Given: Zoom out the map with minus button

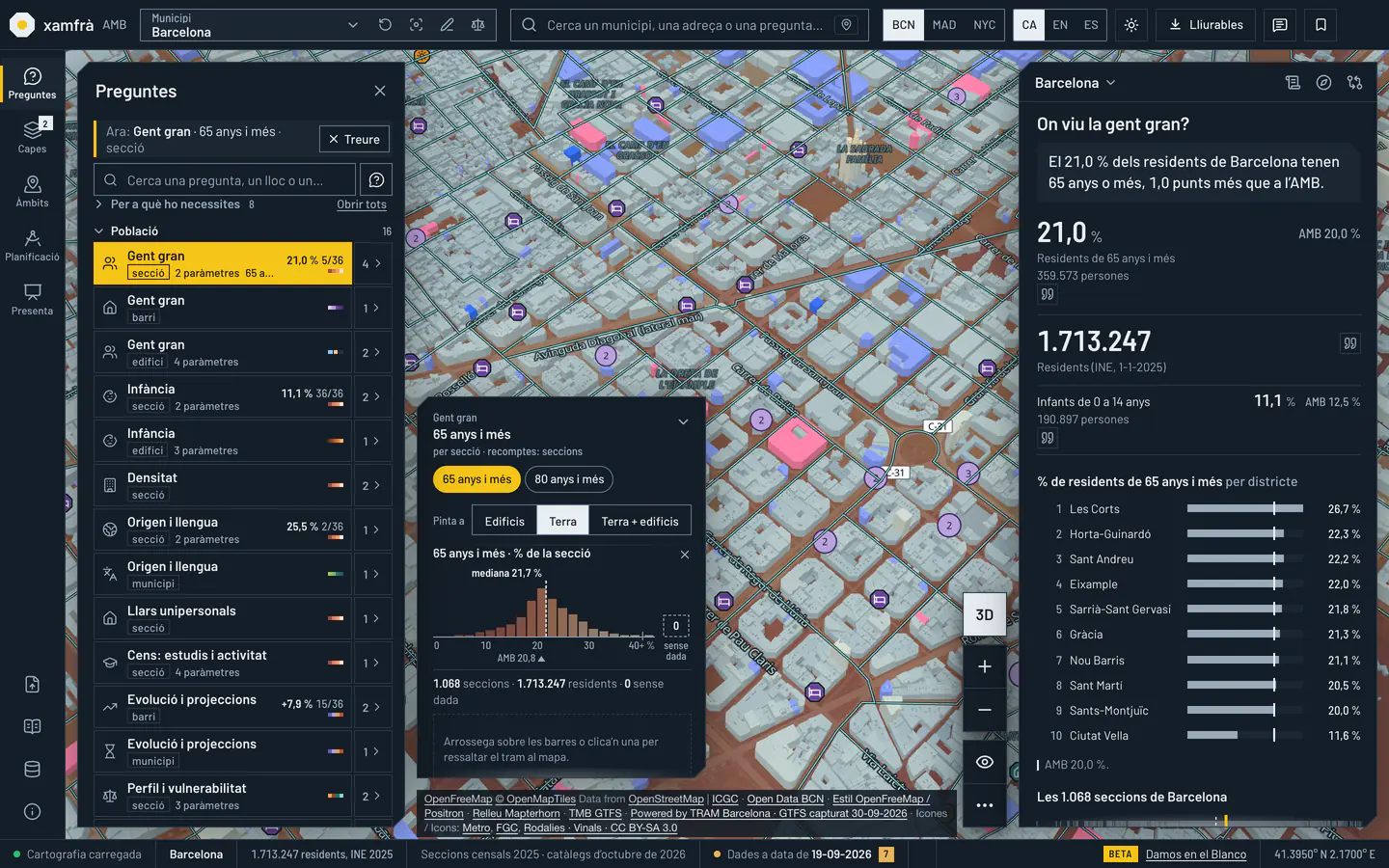Looking at the screenshot, I should click(x=984, y=710).
